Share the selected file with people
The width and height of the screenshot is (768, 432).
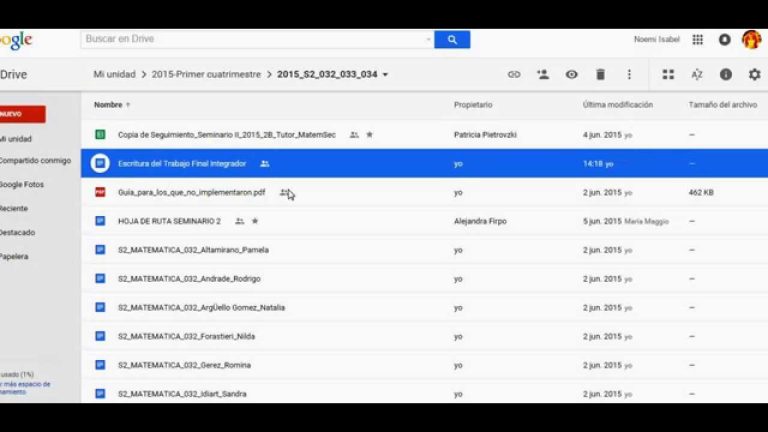tap(543, 74)
